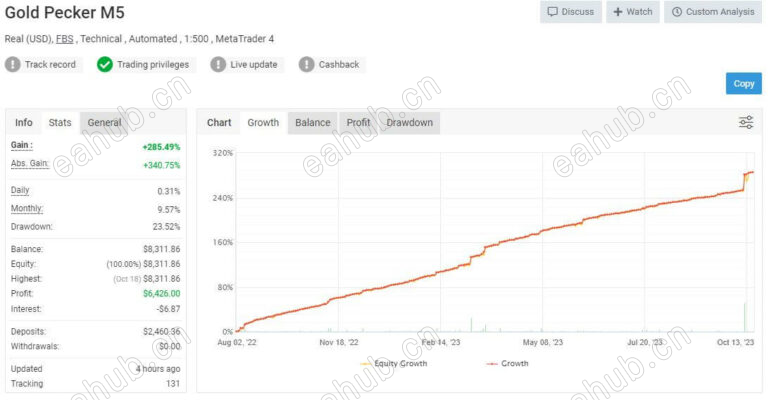769x400 pixels.
Task: Click the 4 hours ago updated value
Action: [158, 369]
